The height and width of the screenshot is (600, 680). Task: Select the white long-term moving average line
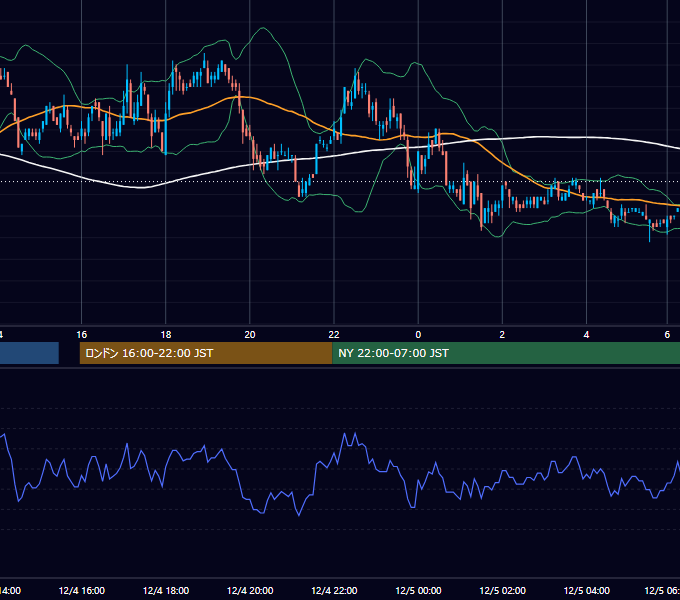(x=542, y=137)
